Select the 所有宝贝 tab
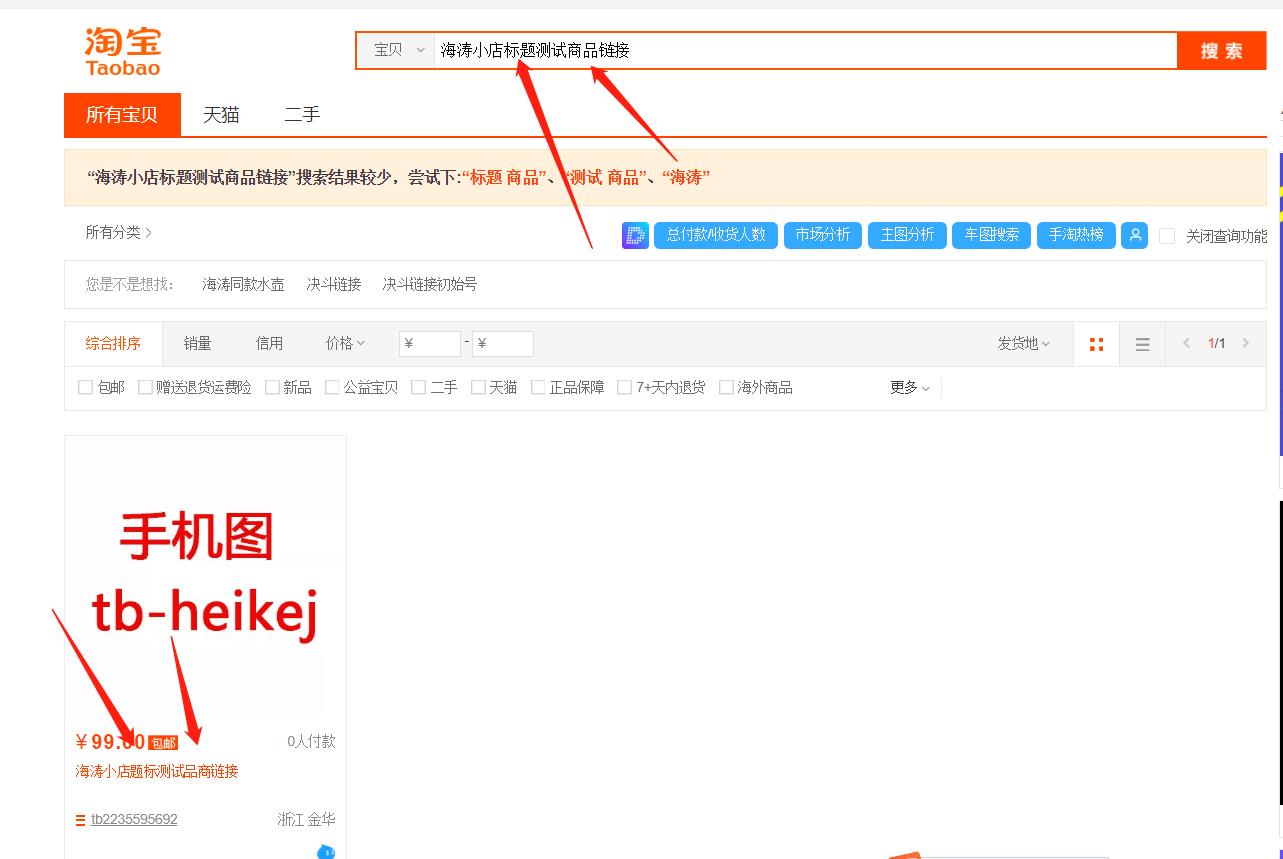 (x=121, y=114)
